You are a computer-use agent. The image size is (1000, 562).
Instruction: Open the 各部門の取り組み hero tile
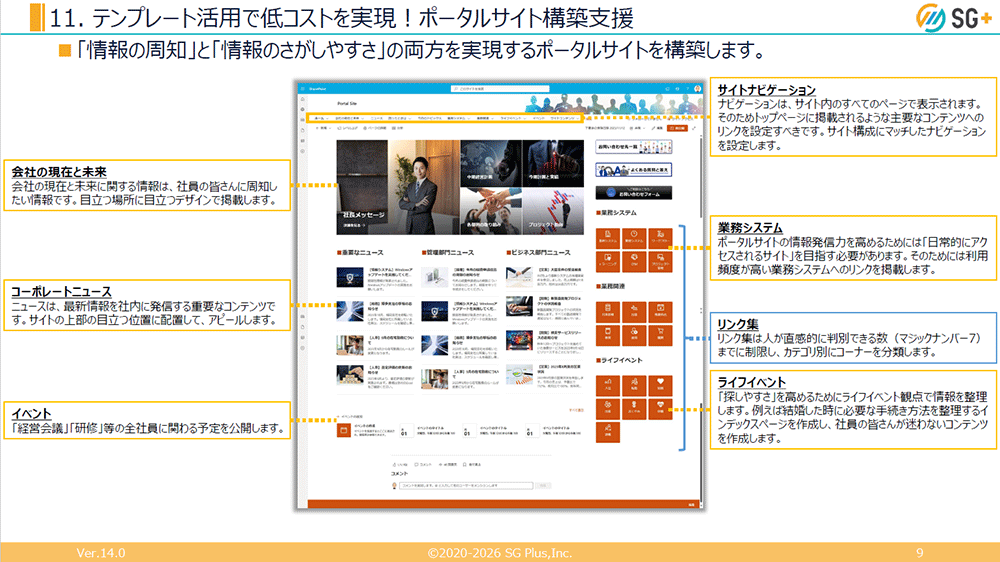pyautogui.click(x=490, y=212)
